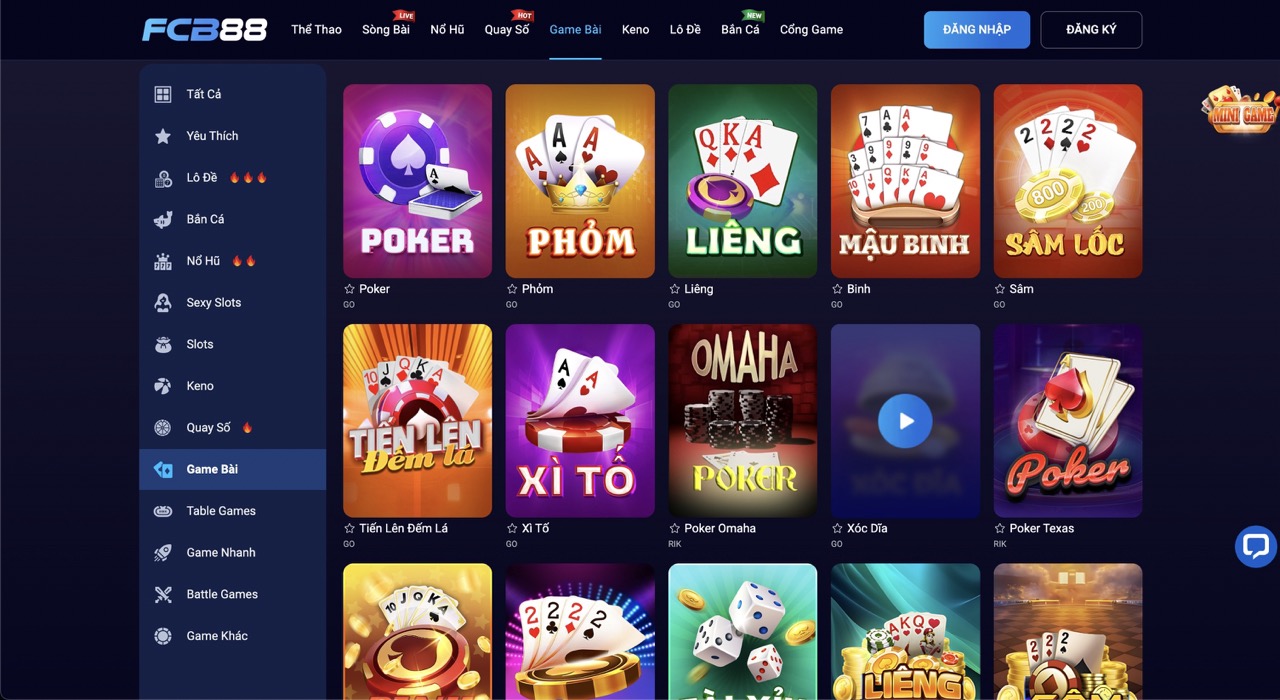
Task: Select the Keno sidebar icon
Action: point(163,386)
